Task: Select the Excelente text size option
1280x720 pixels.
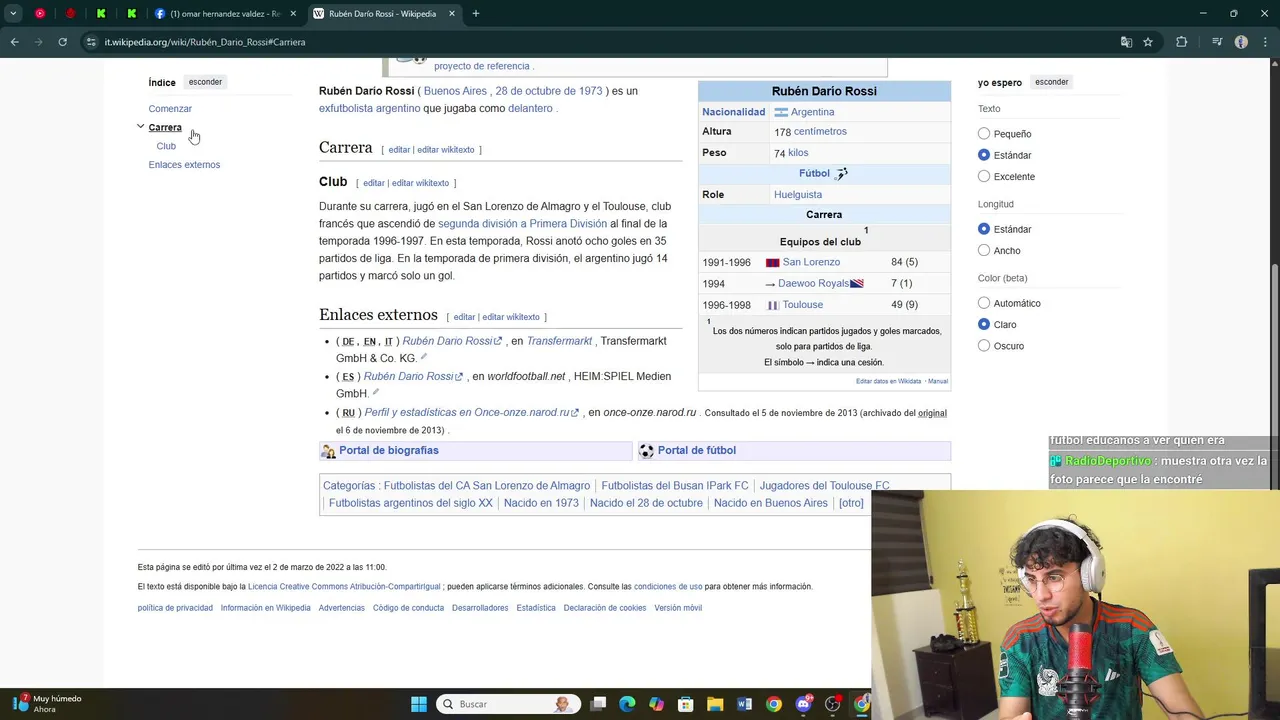Action: coord(984,176)
